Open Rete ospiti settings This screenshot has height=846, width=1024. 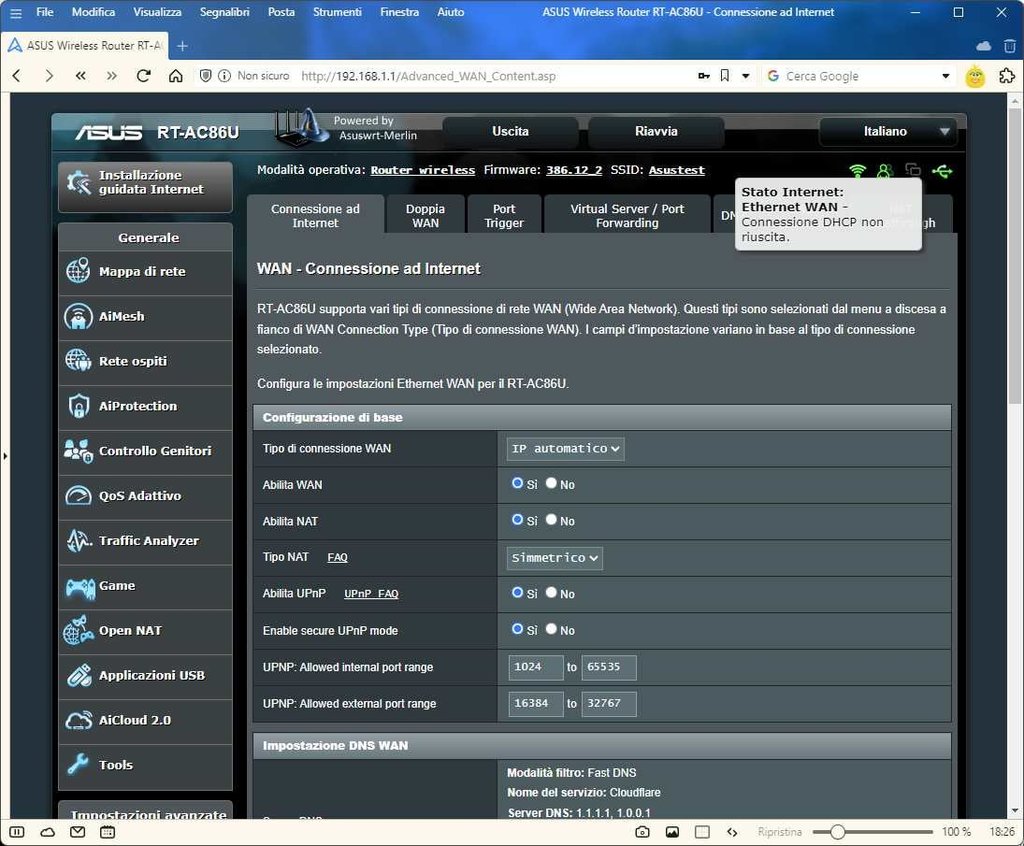pyautogui.click(x=146, y=362)
